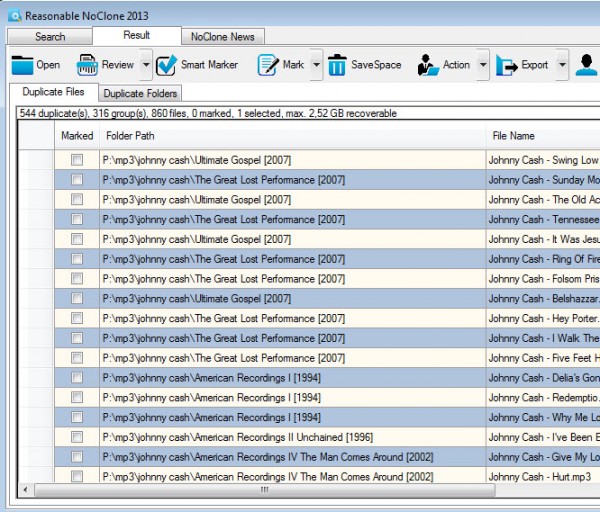The image size is (600, 512).
Task: Click the Smart Marker label
Action: point(209,65)
